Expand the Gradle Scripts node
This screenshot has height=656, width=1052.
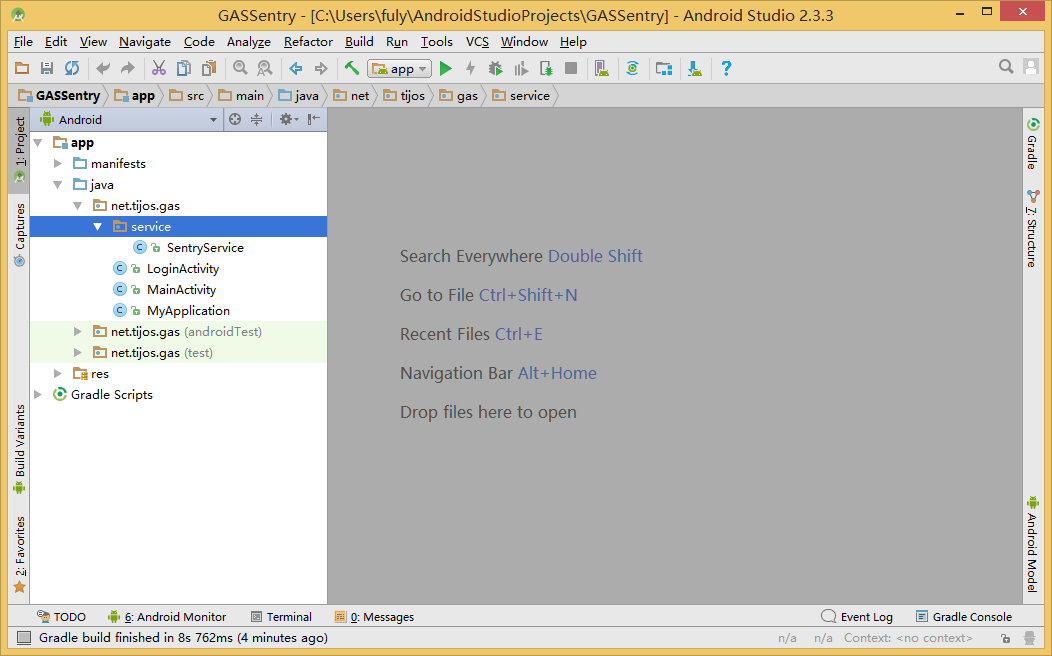(x=38, y=394)
